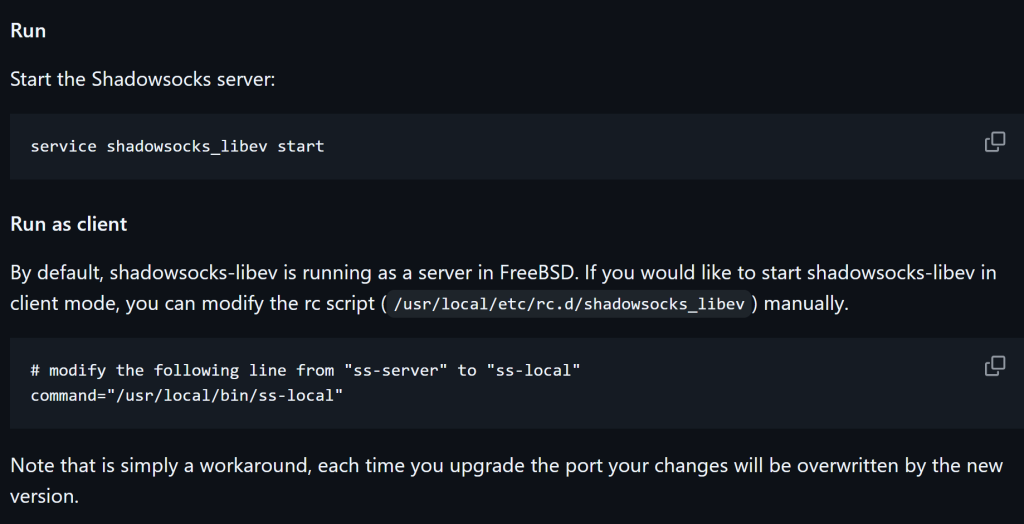Click the quoted "ss-local" in the comment
Image resolution: width=1024 pixels, height=524 pixels.
click(534, 370)
